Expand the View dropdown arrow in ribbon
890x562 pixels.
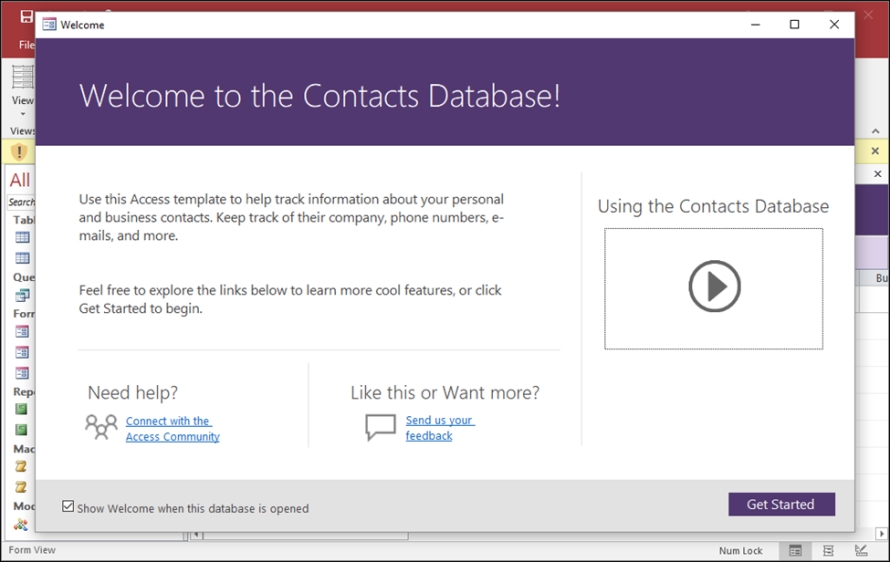pos(23,114)
